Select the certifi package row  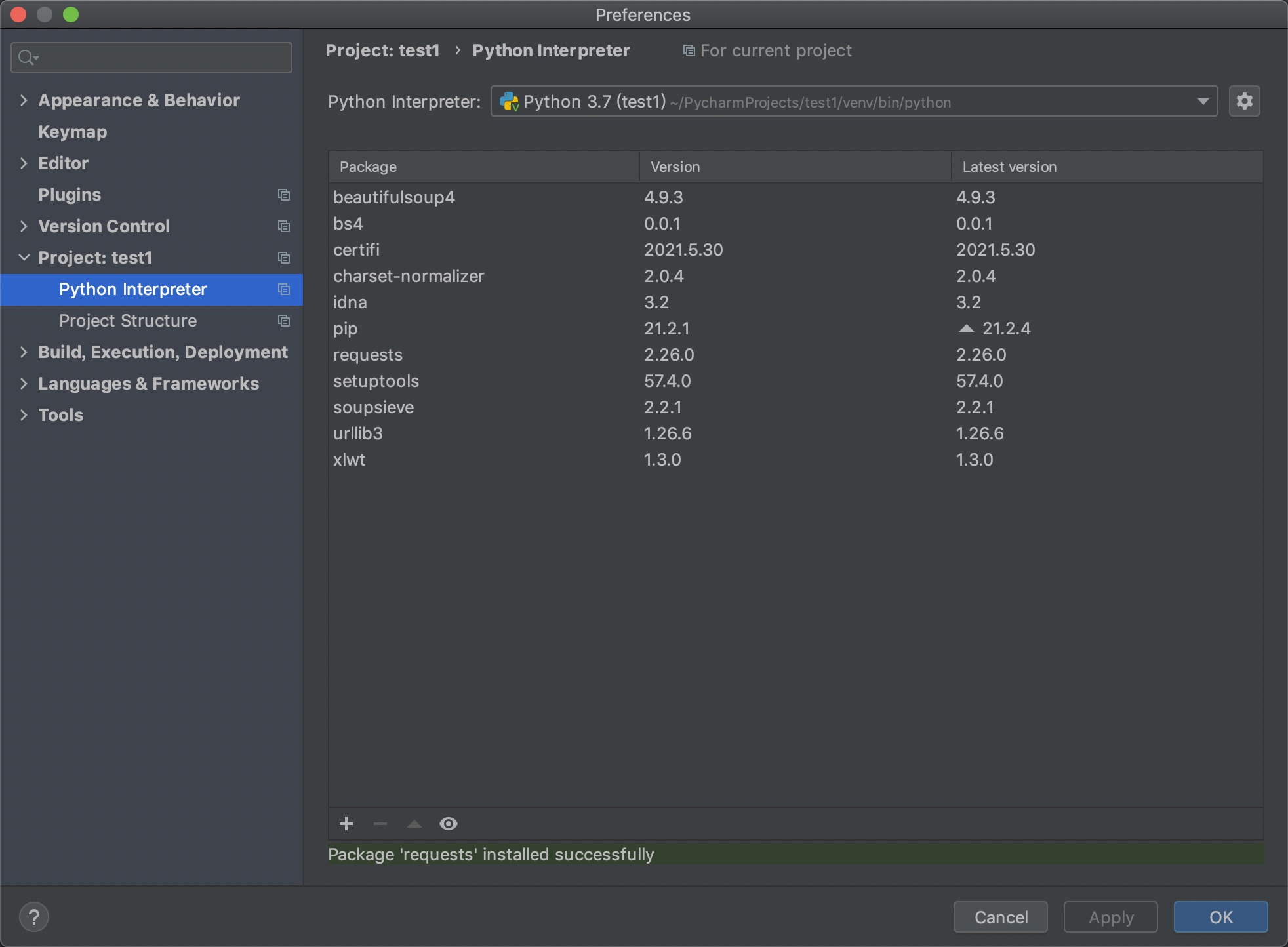[x=796, y=250]
